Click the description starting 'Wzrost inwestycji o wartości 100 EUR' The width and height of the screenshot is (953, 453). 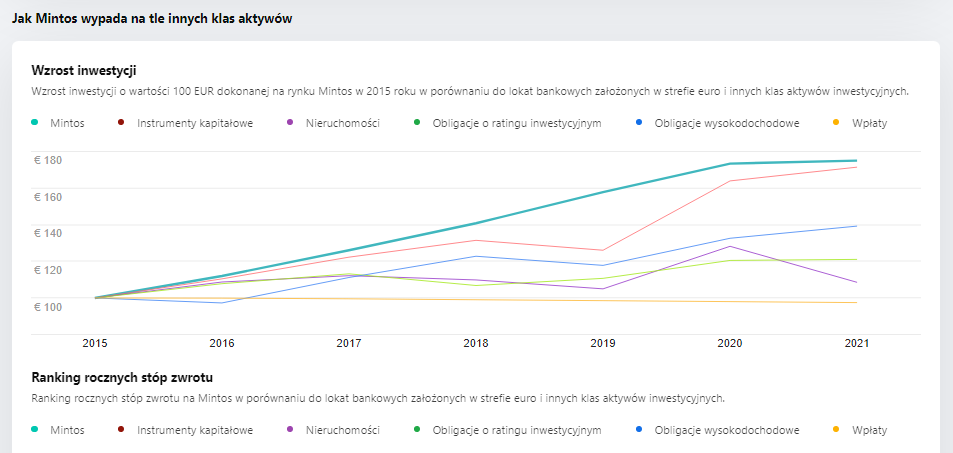click(x=470, y=92)
